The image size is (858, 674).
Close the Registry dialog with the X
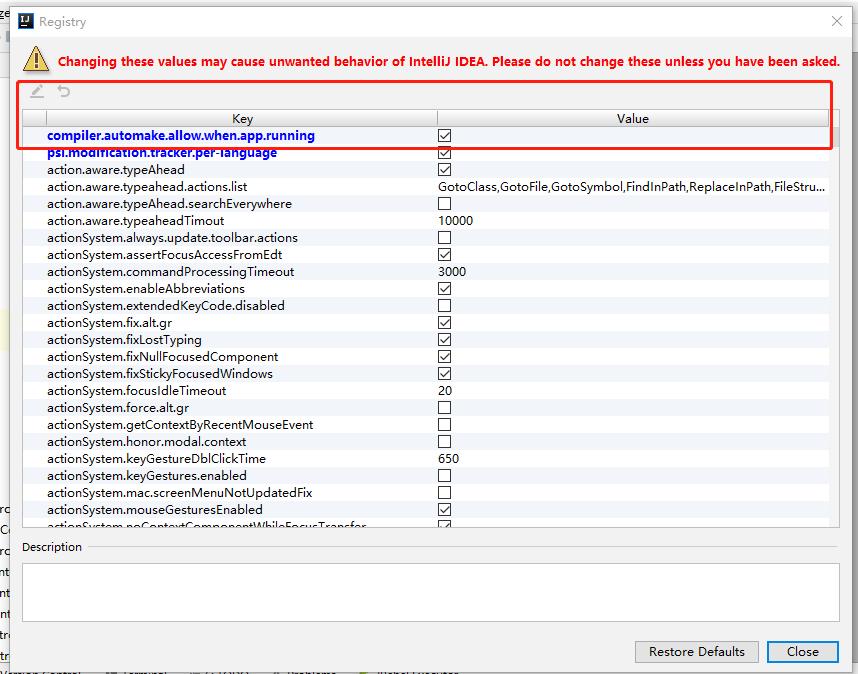[x=837, y=21]
